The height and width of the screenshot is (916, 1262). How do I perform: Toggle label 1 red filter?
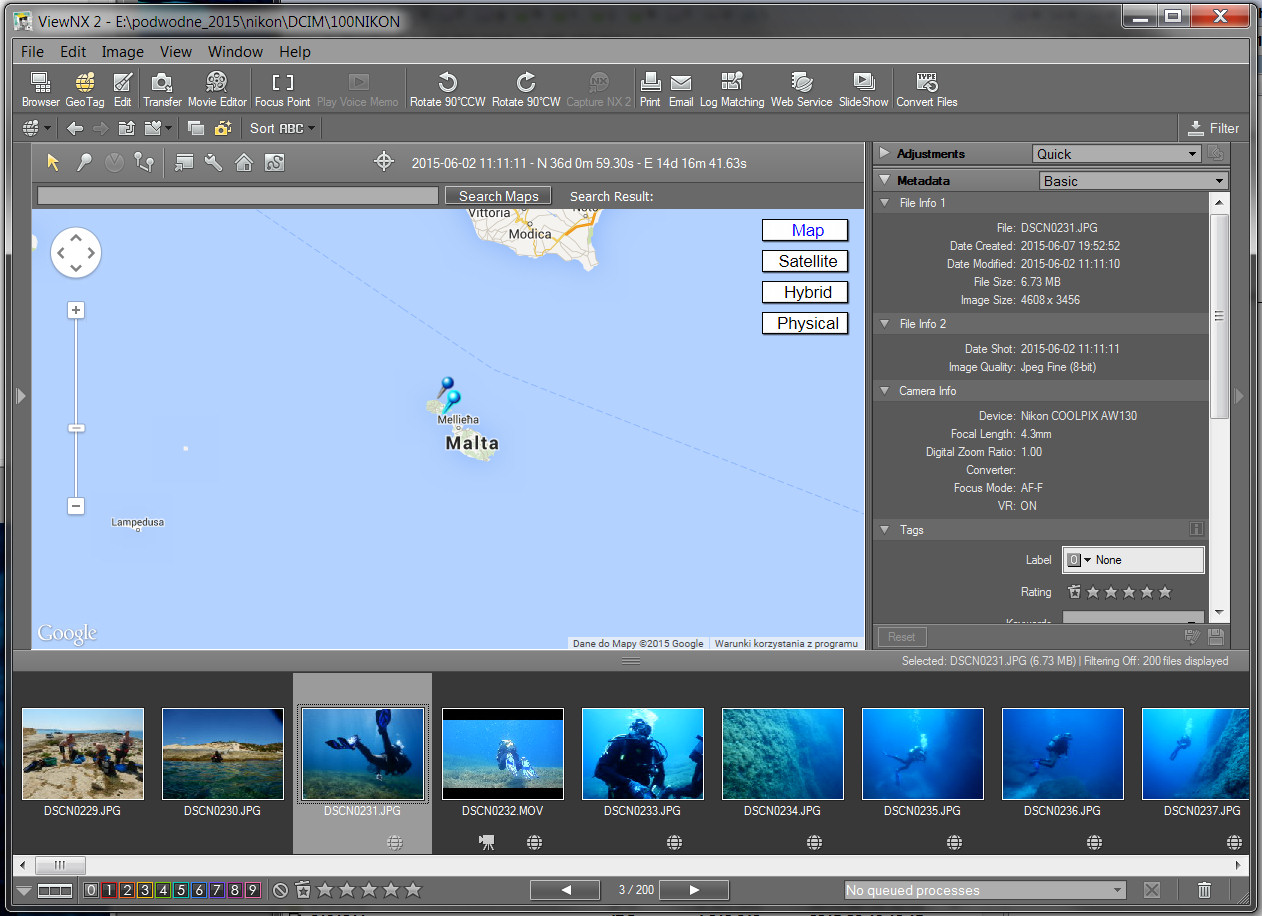[x=110, y=890]
